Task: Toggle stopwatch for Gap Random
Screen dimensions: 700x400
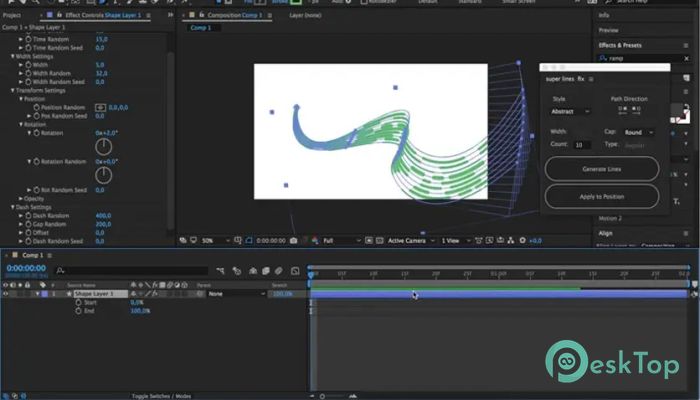Action: (28, 224)
